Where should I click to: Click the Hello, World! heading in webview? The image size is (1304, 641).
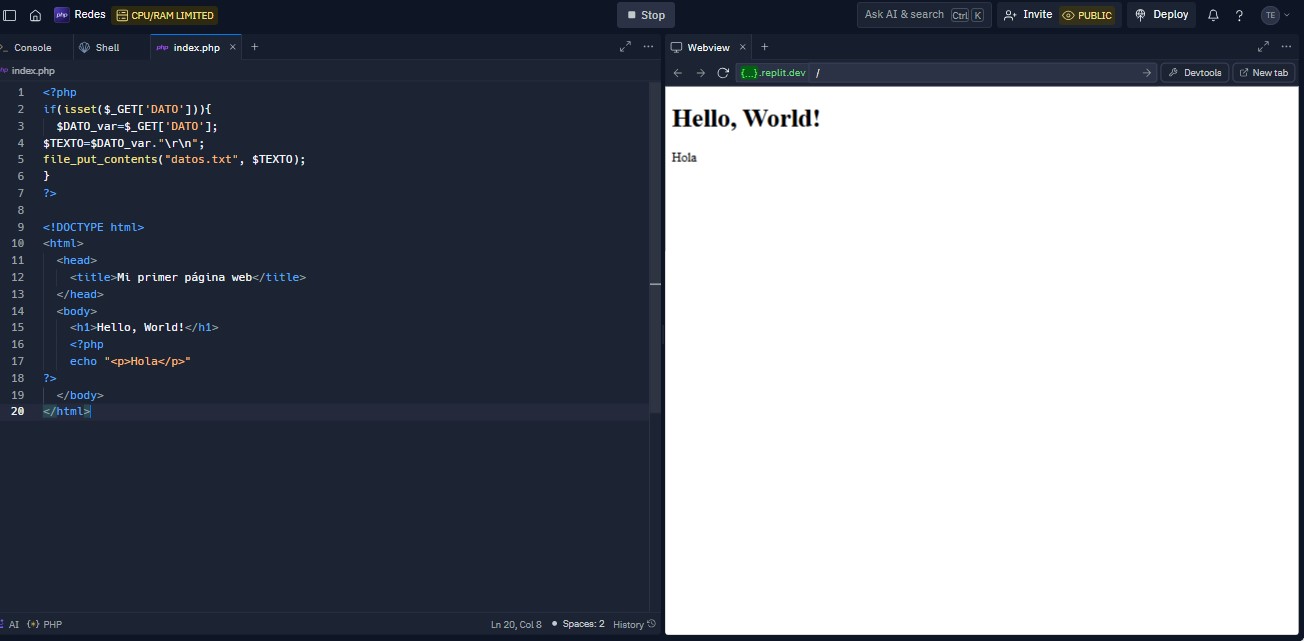(x=746, y=118)
